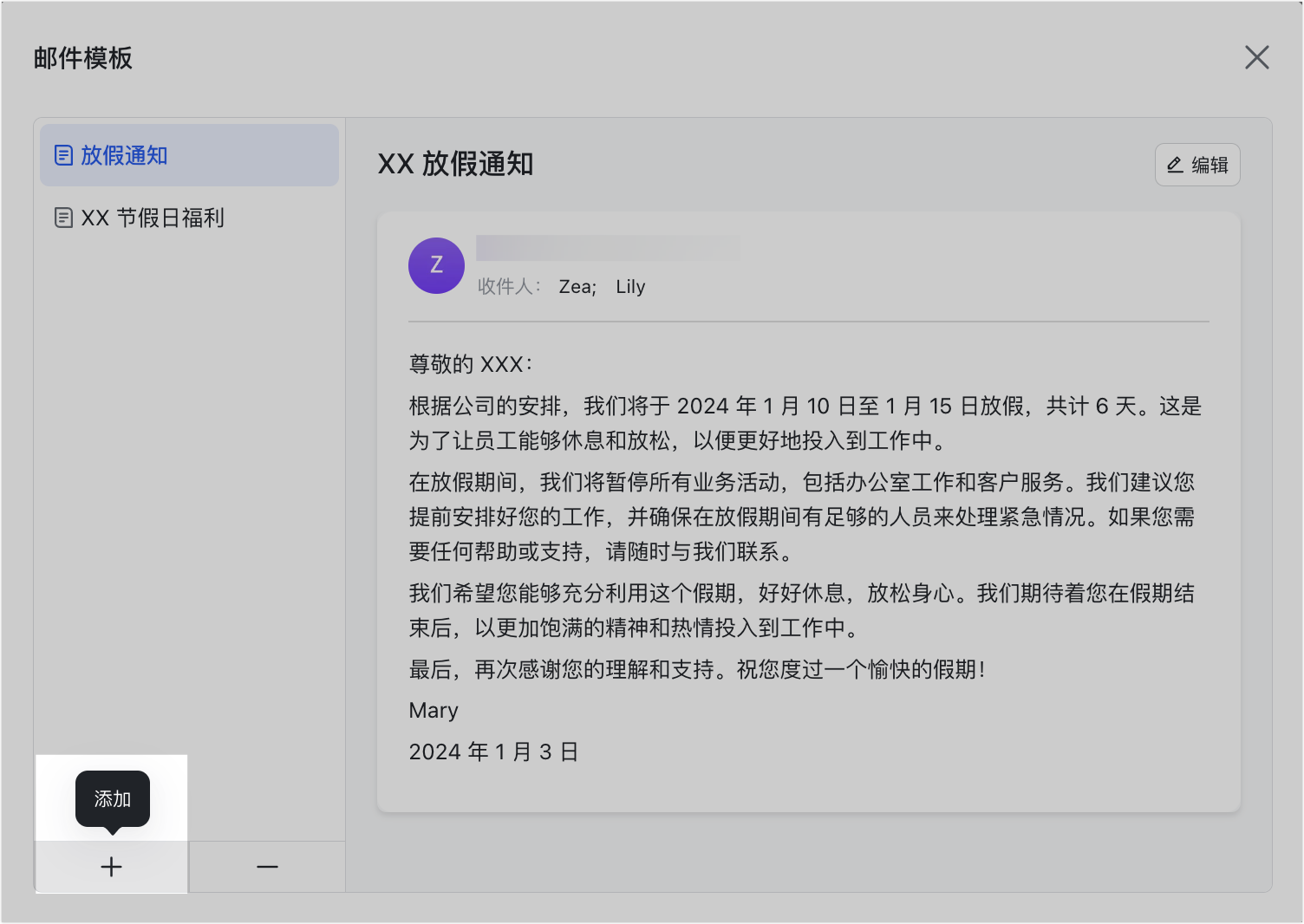Click the plus icon to add template
The height and width of the screenshot is (924, 1304).
tap(111, 867)
